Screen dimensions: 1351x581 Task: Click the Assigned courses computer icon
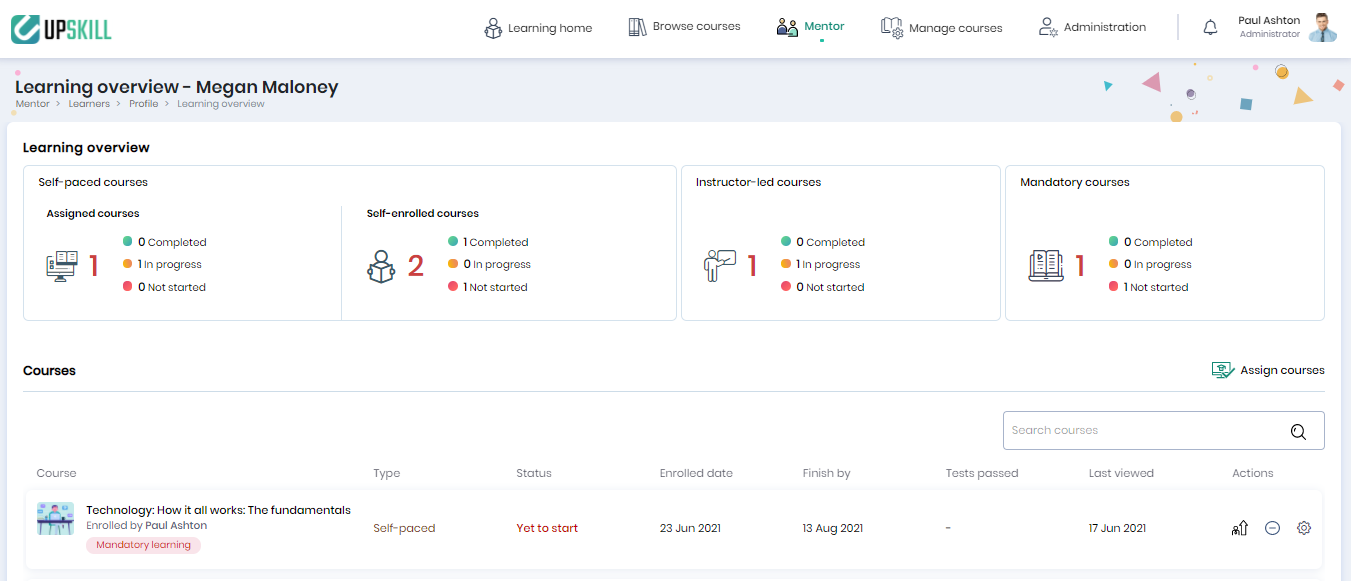click(62, 266)
